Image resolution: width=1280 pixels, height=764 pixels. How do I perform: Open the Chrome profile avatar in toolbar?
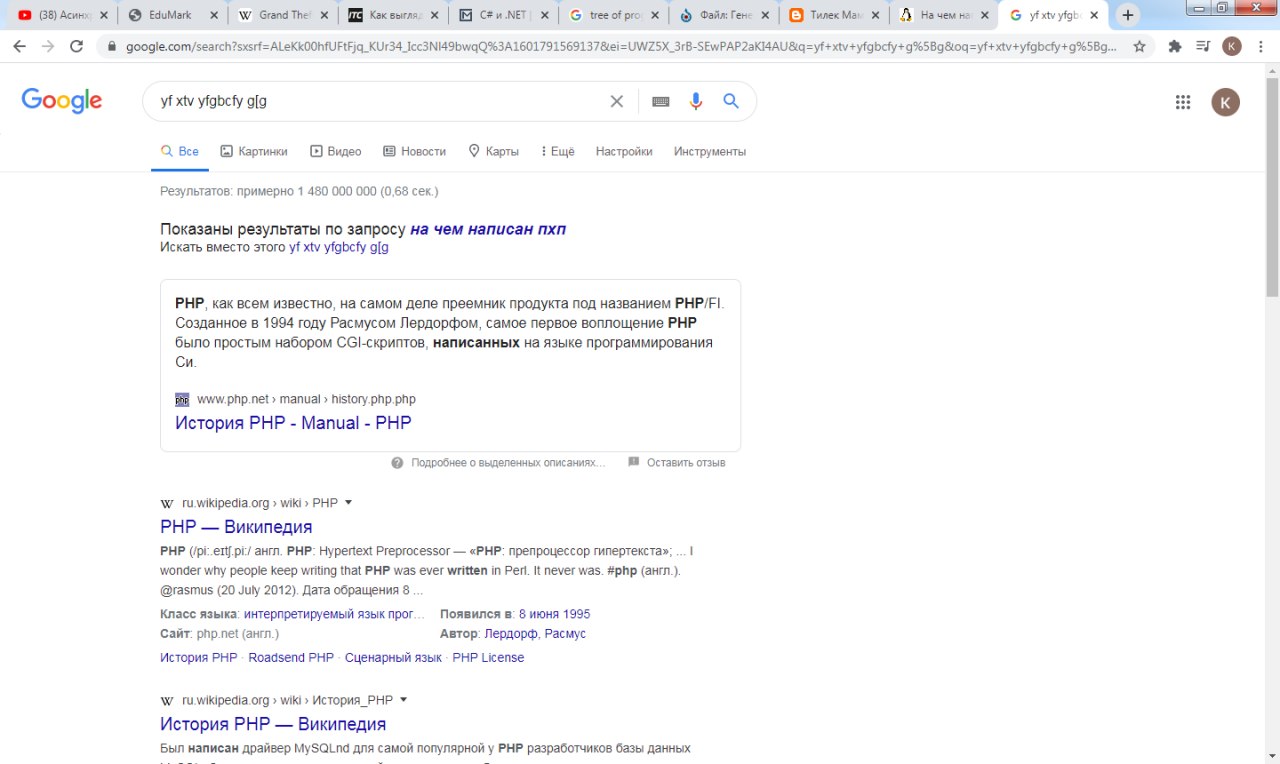pos(1232,46)
